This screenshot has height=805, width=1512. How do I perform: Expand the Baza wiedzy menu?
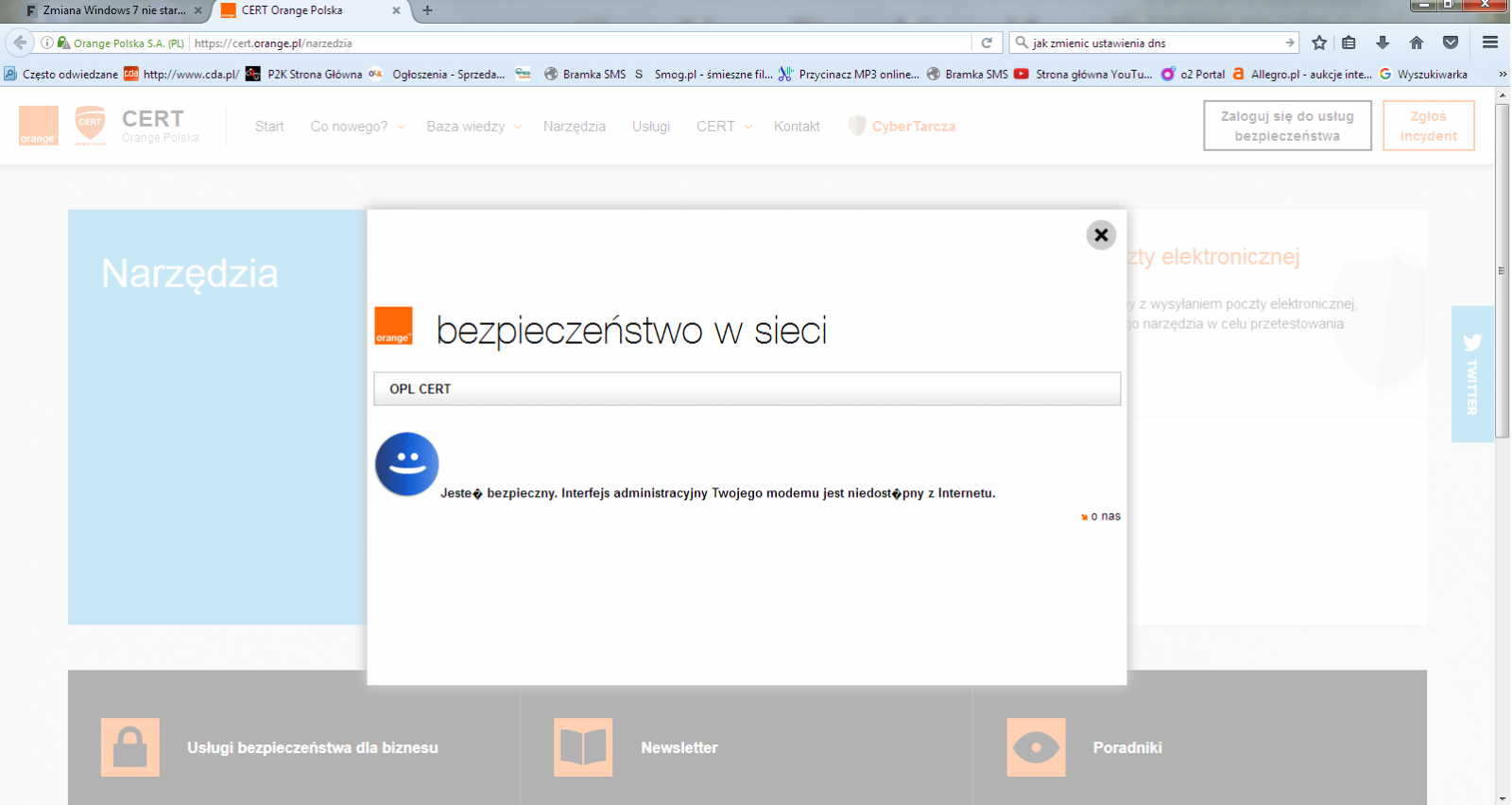click(x=473, y=127)
